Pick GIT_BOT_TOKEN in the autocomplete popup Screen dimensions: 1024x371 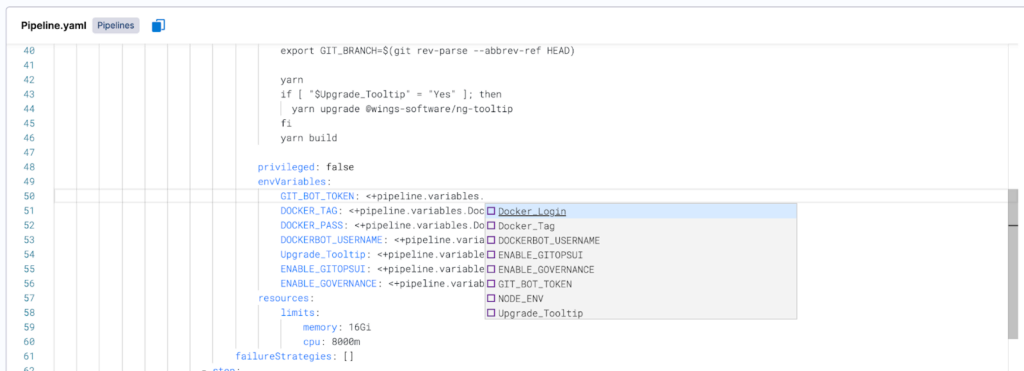(640, 284)
